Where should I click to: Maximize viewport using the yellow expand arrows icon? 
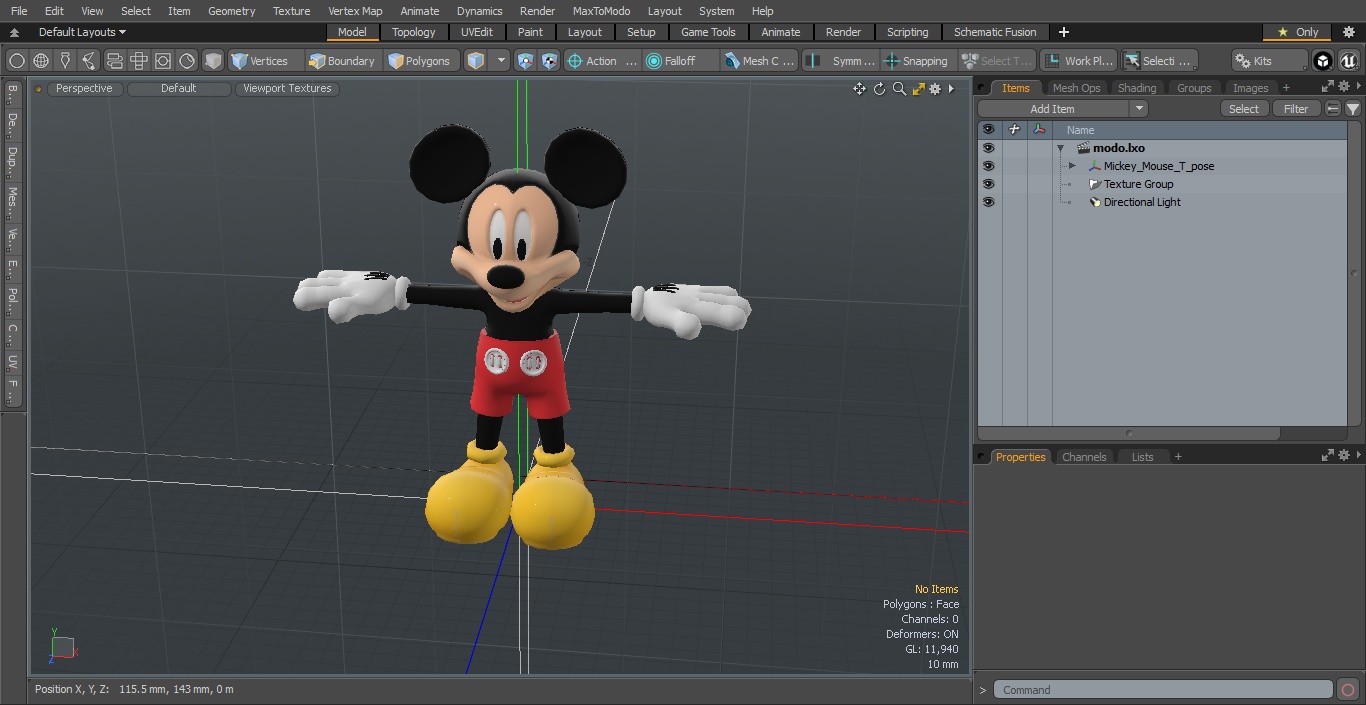918,89
